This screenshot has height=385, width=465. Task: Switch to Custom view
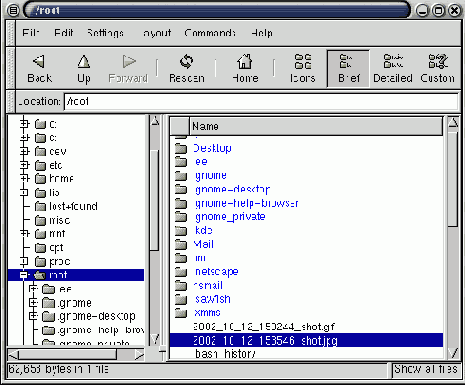click(437, 69)
